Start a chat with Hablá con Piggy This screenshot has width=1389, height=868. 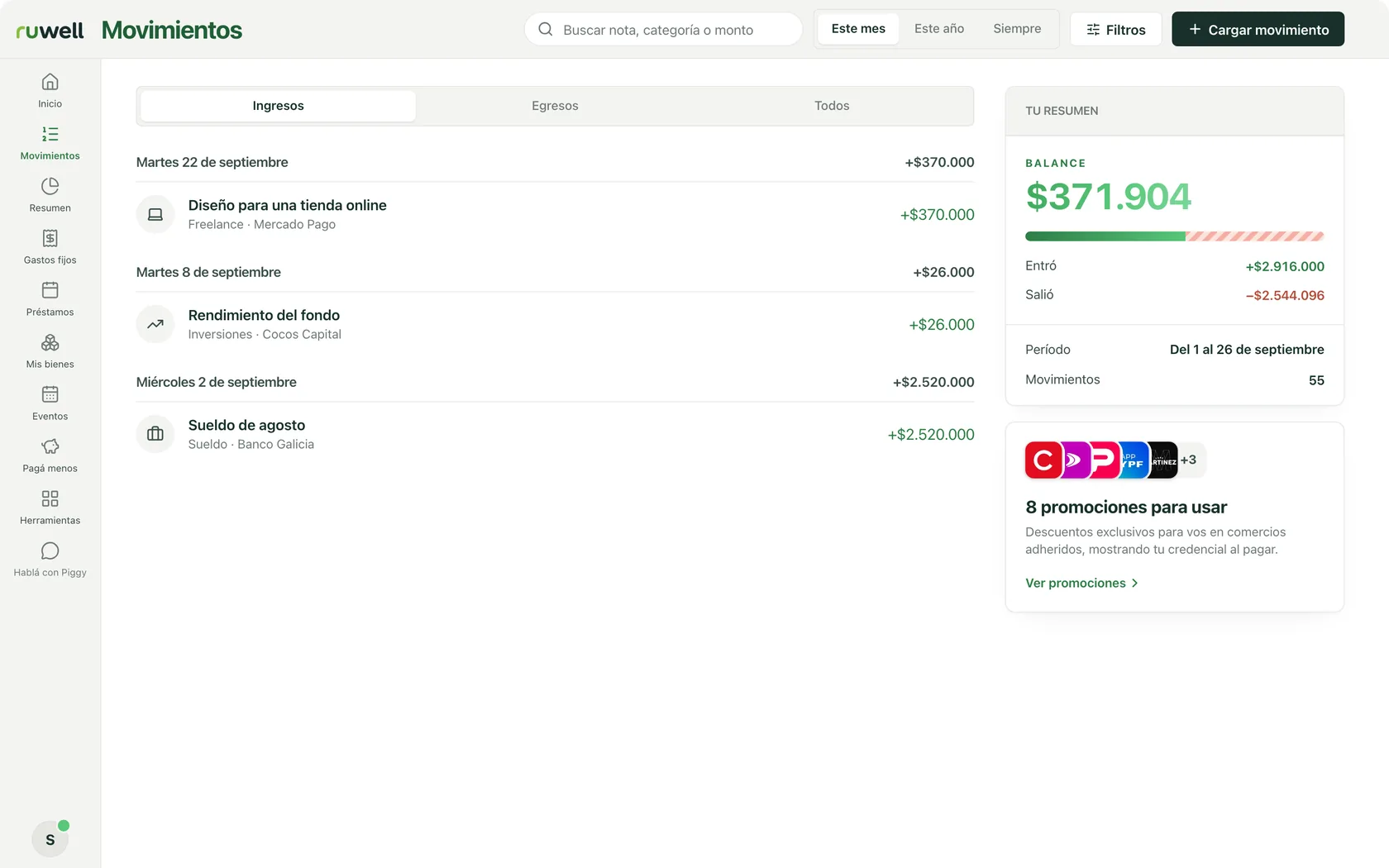click(50, 560)
